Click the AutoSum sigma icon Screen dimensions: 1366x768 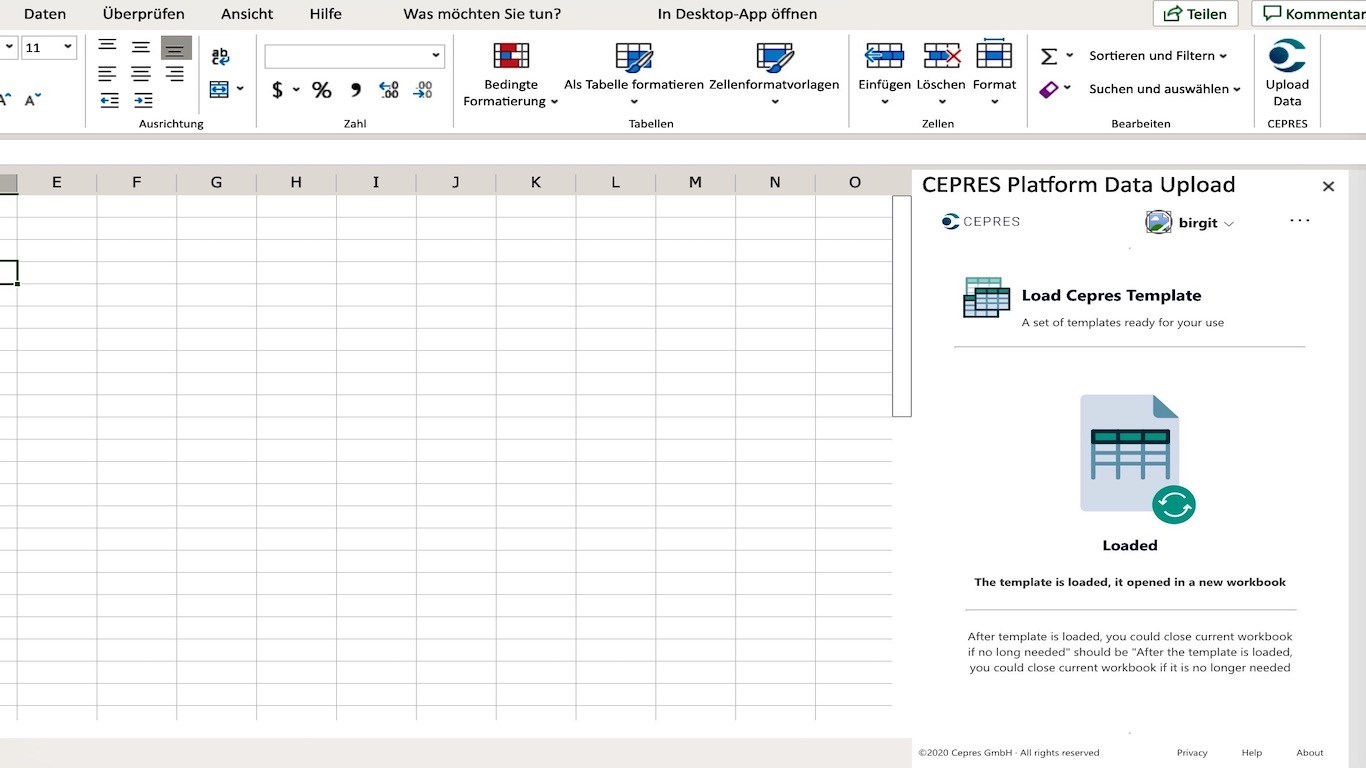[1049, 56]
